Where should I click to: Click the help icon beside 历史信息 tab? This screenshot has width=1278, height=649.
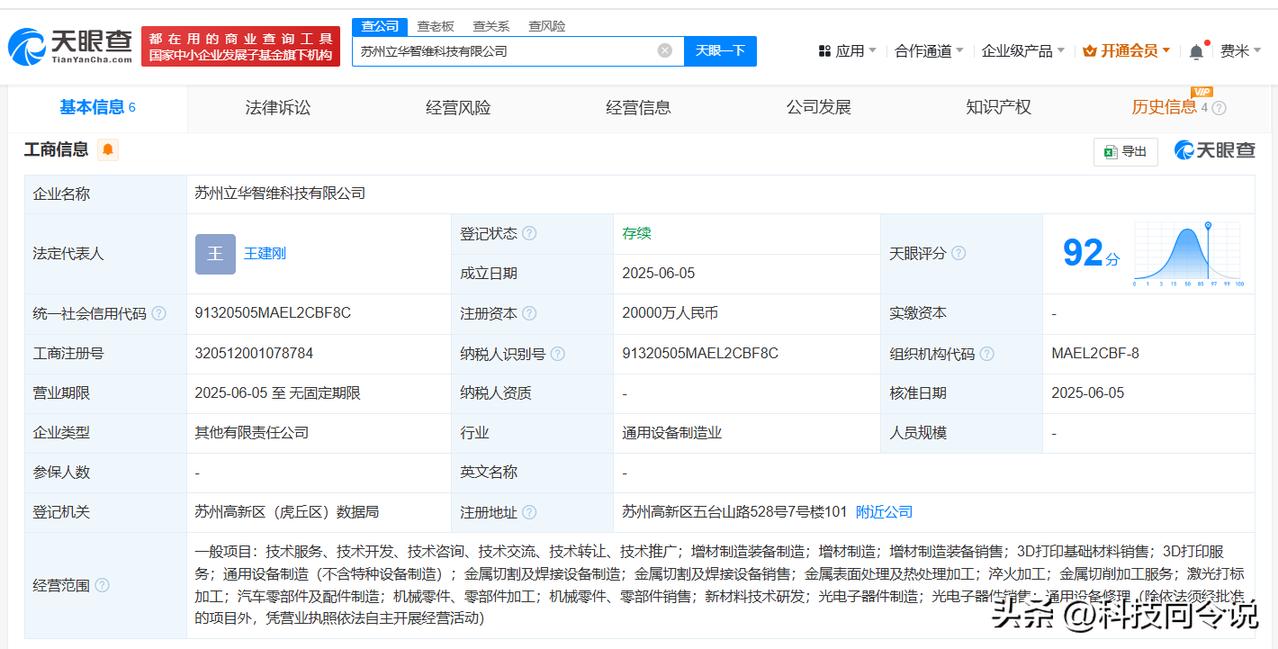(1219, 108)
